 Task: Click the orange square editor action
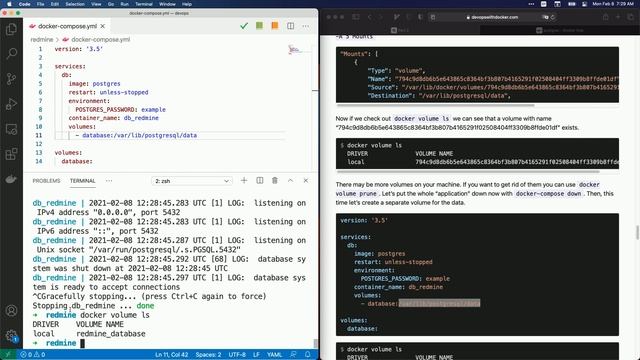pos(275,26)
